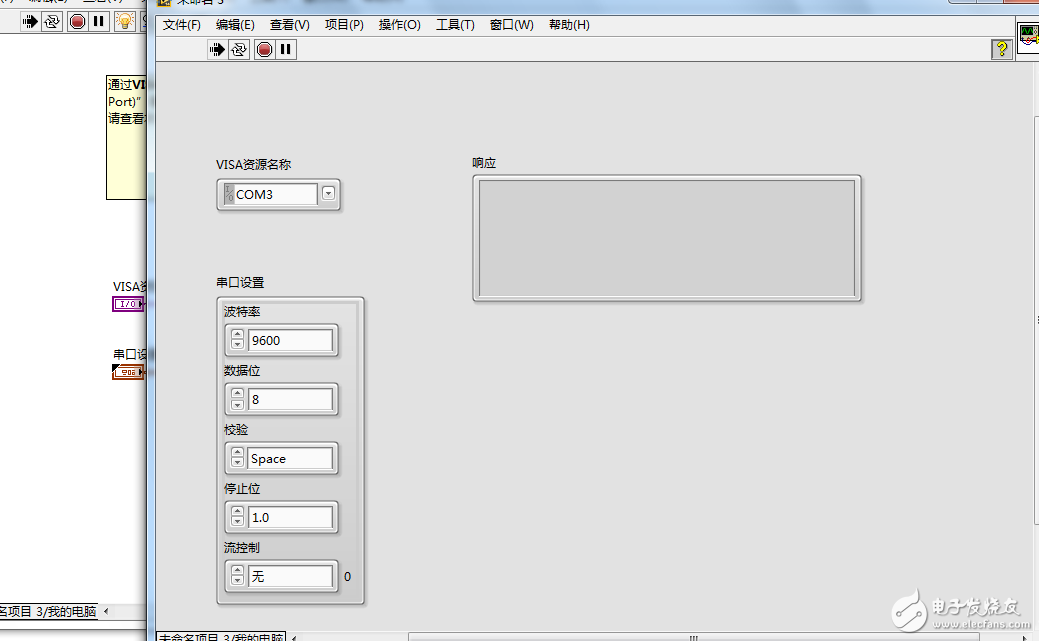Image resolution: width=1039 pixels, height=641 pixels.
Task: Click the 流控制 stepper arrows
Action: tap(237, 576)
